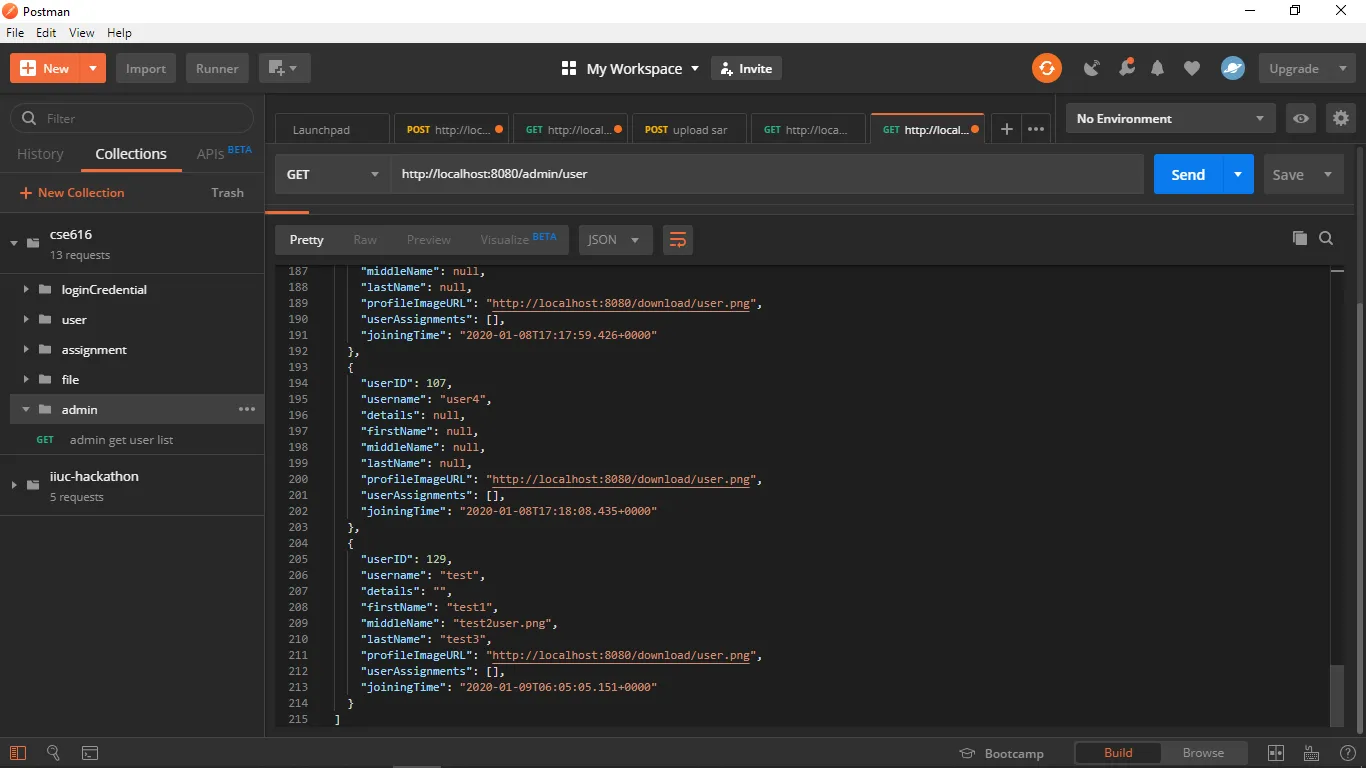Open Postman settings wrench icon
This screenshot has width=1366, height=768.
click(1126, 68)
